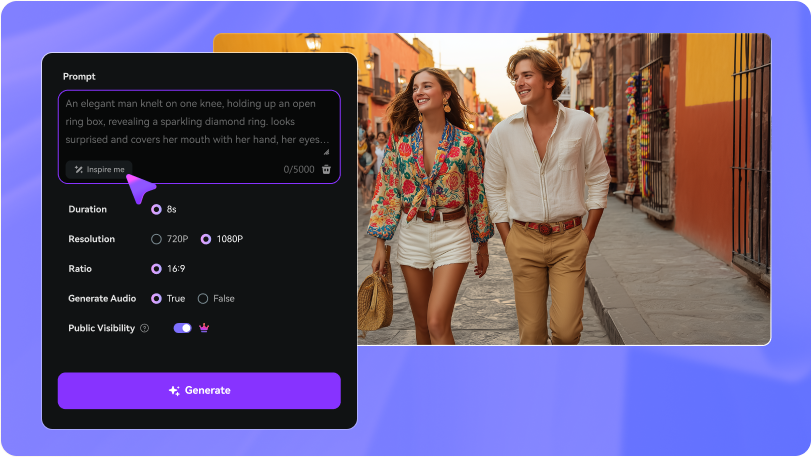Viewport: 812px width, 457px height.
Task: Click the 0/5000 character counter
Action: click(x=299, y=169)
